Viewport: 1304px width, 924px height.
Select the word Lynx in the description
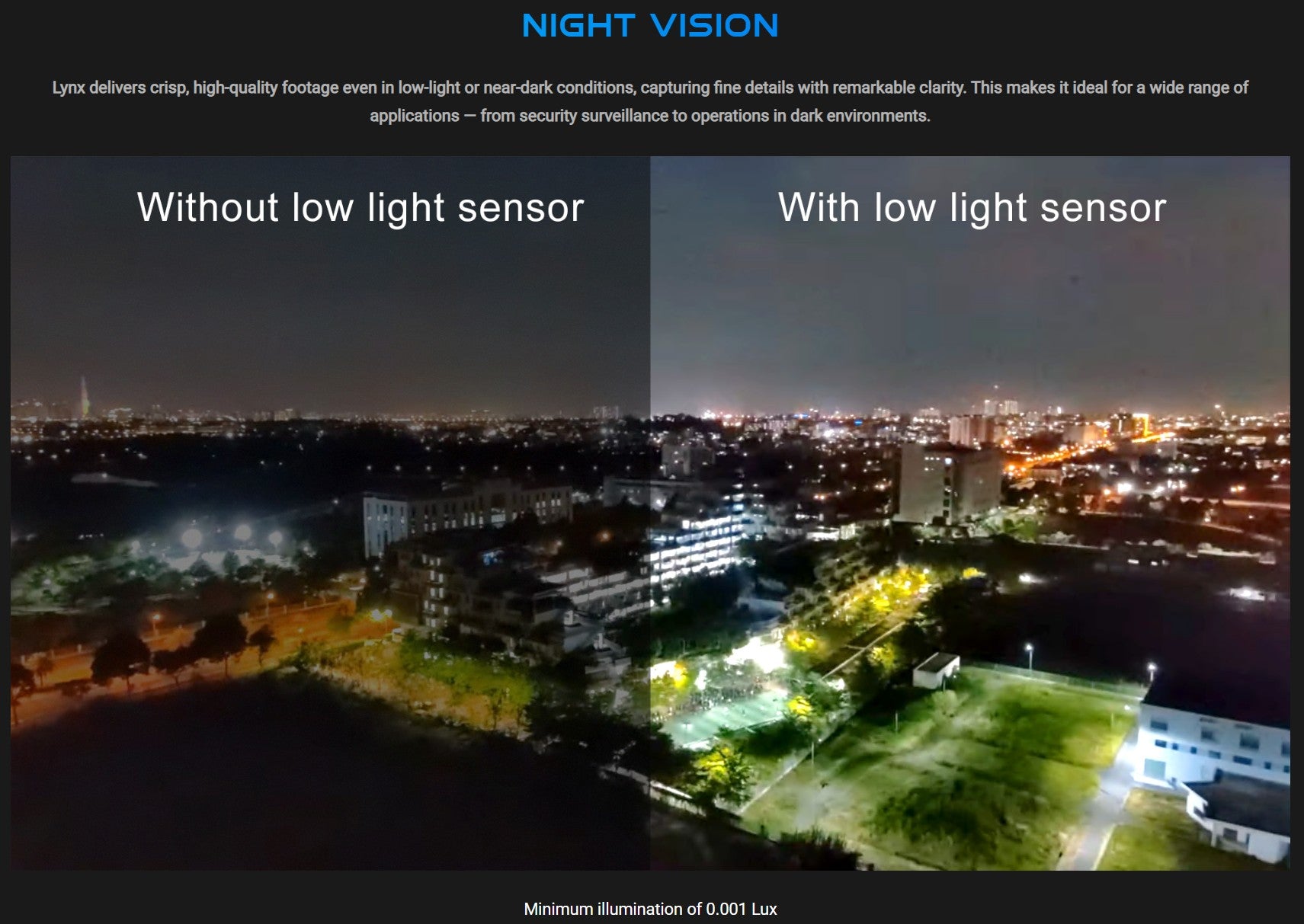click(68, 88)
